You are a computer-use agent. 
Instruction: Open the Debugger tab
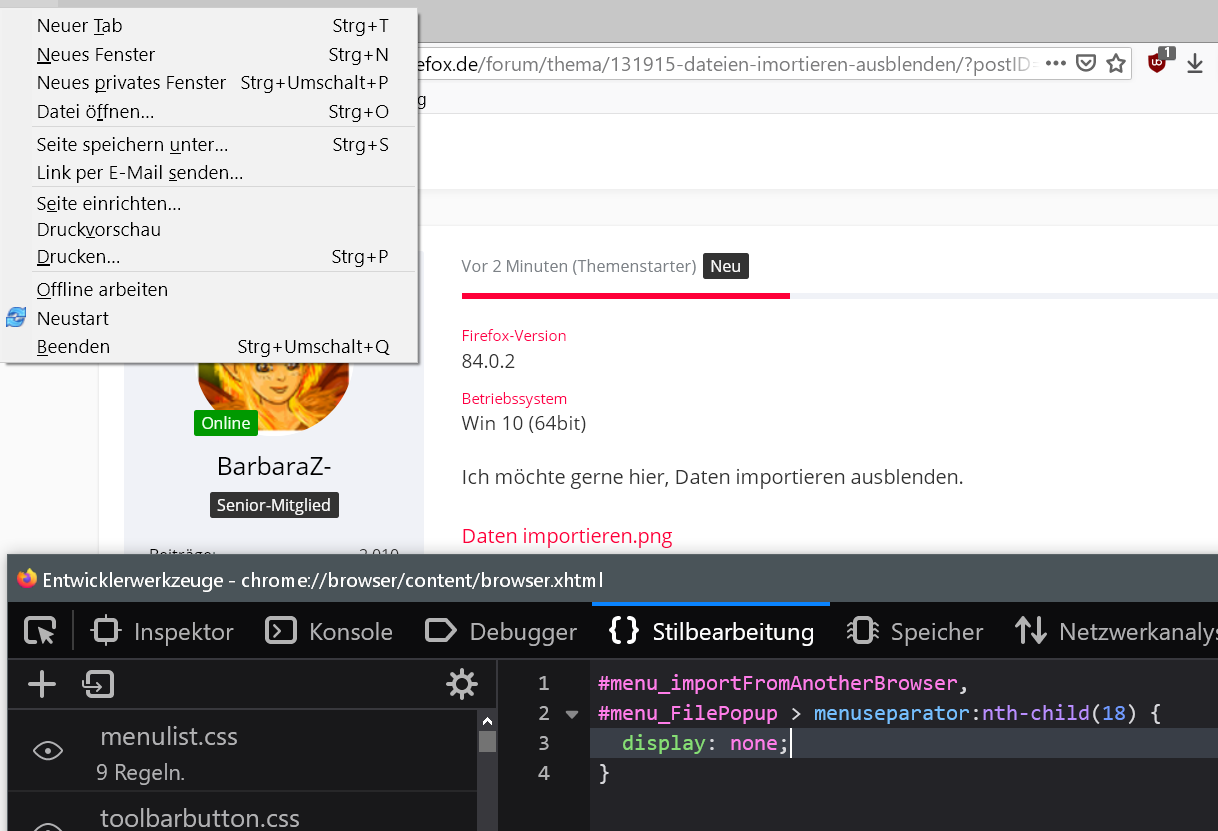[501, 631]
